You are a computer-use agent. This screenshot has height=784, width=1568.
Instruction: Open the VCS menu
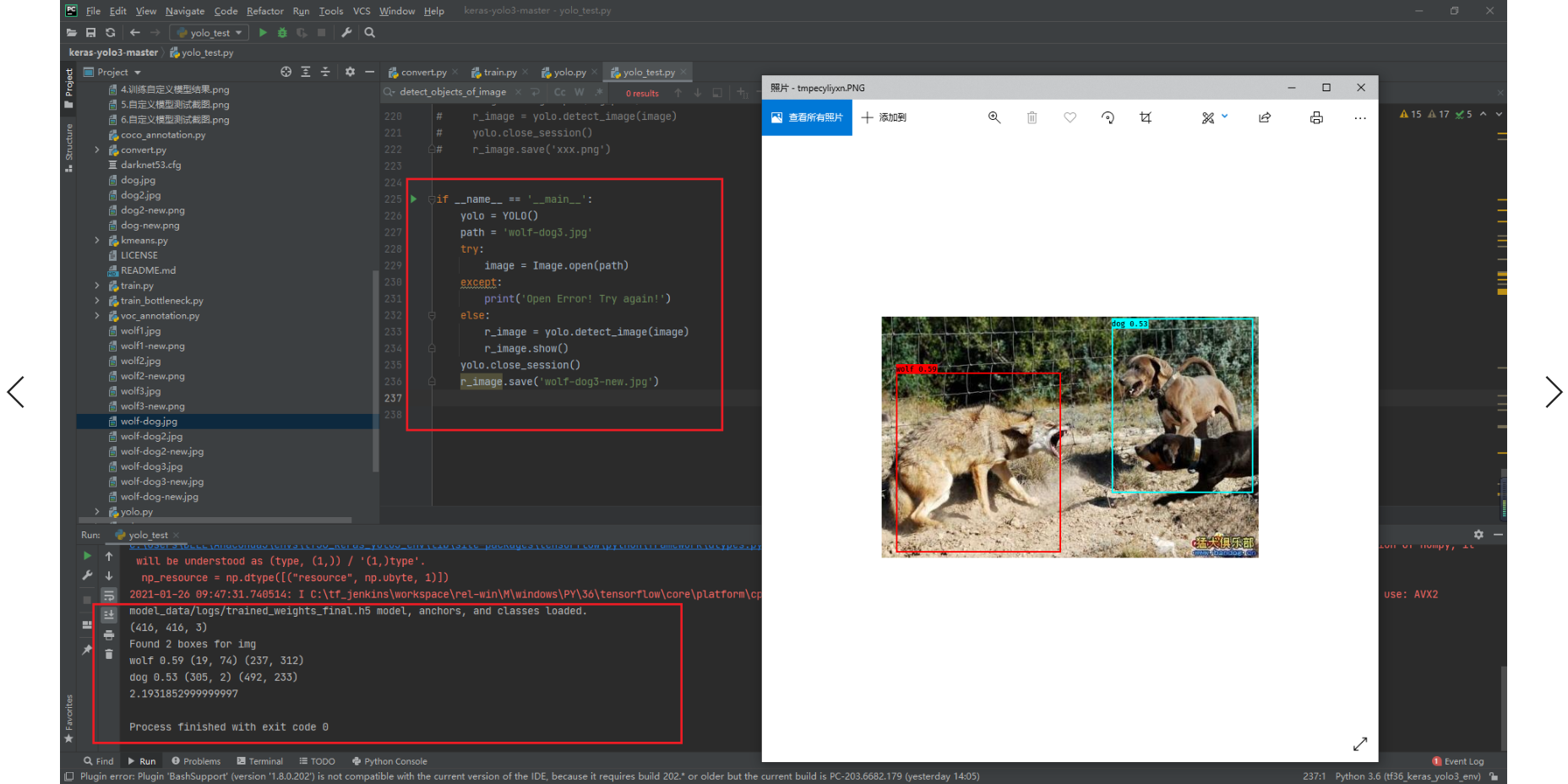[362, 11]
